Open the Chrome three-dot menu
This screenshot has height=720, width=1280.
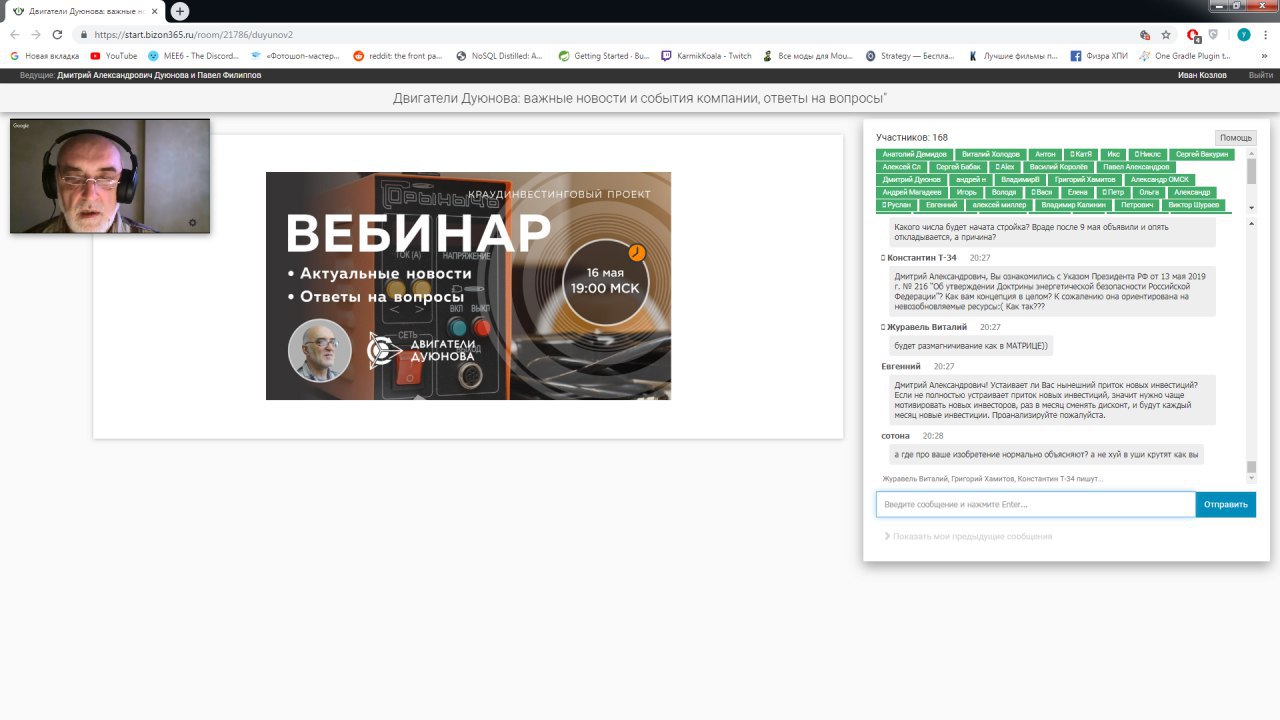pyautogui.click(x=1265, y=34)
